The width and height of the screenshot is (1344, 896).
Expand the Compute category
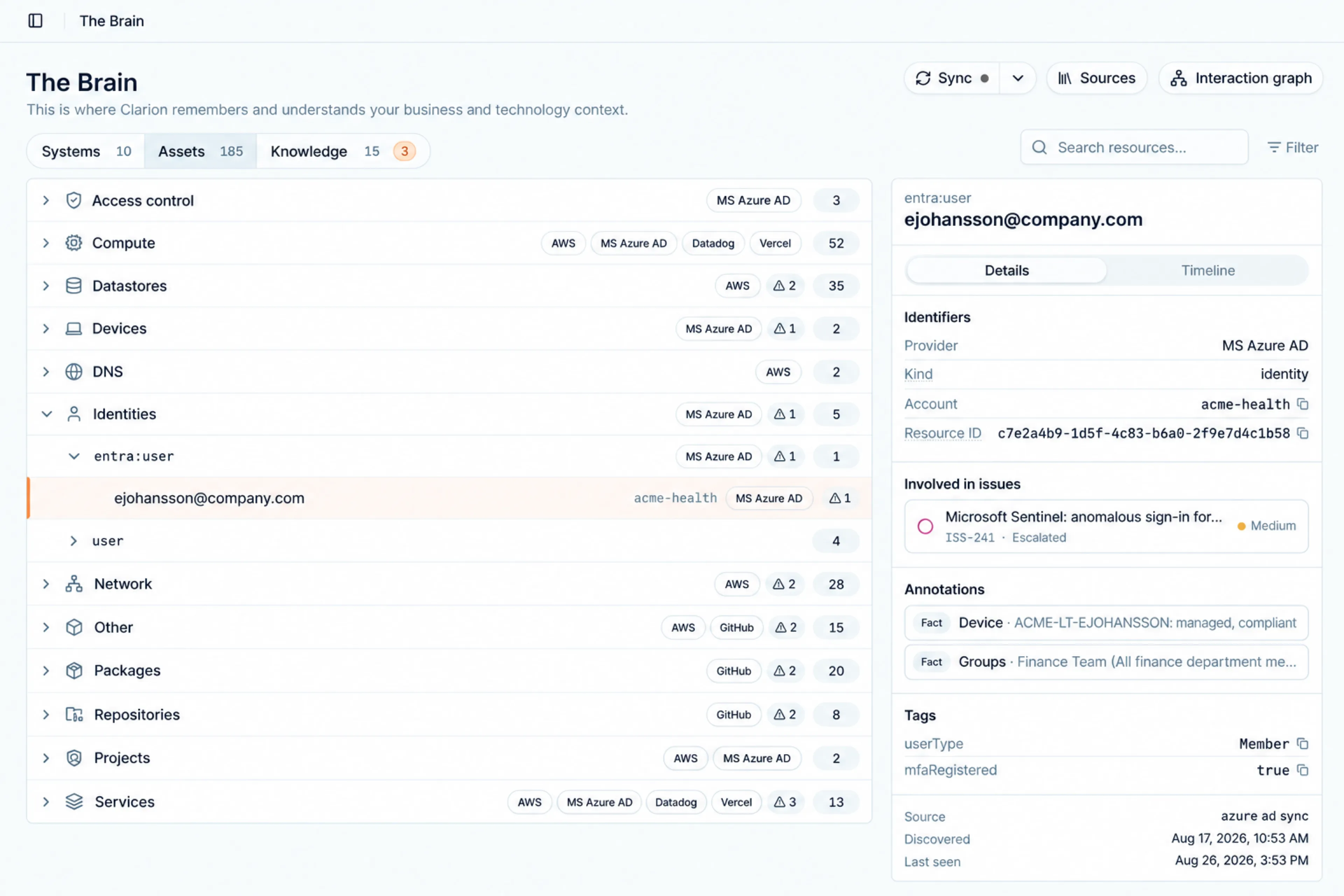pyautogui.click(x=46, y=243)
